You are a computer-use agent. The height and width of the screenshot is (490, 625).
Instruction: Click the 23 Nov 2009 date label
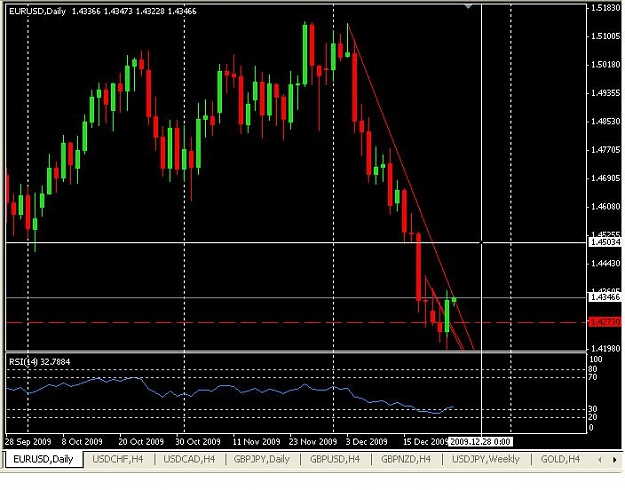pos(313,442)
